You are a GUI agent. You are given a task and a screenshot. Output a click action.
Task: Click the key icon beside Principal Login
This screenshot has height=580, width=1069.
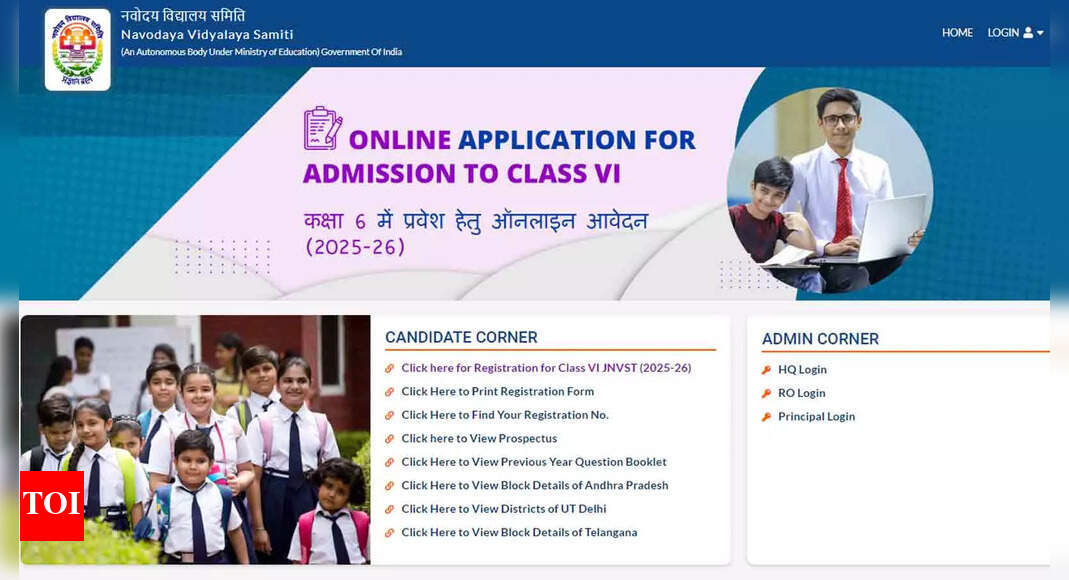coord(766,417)
